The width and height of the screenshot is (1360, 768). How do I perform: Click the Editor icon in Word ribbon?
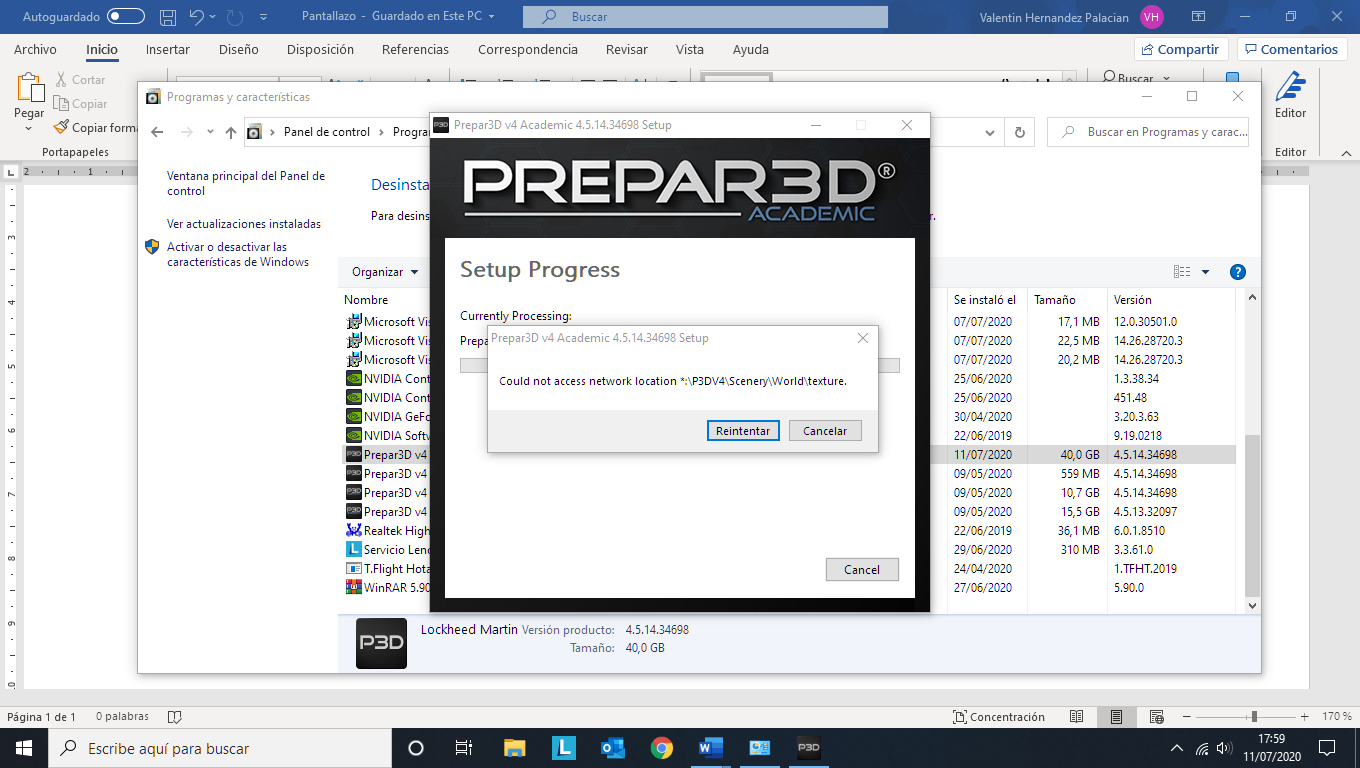point(1290,96)
